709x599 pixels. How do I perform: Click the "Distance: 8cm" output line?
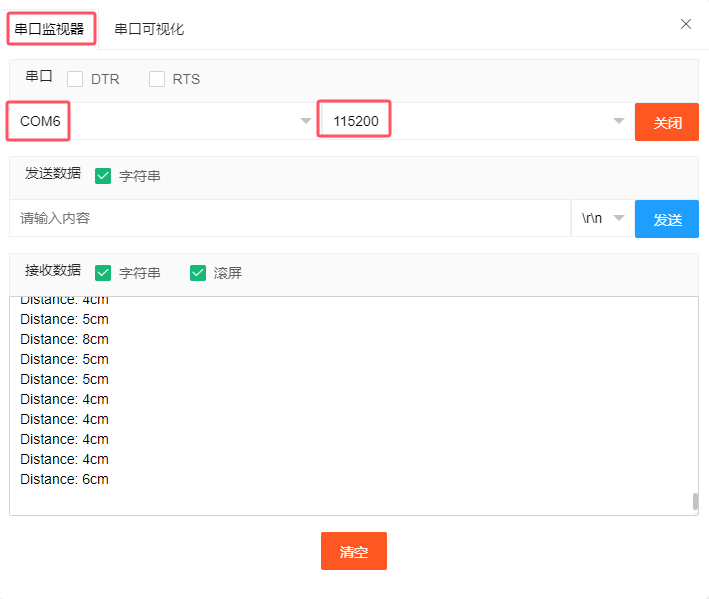coord(64,339)
